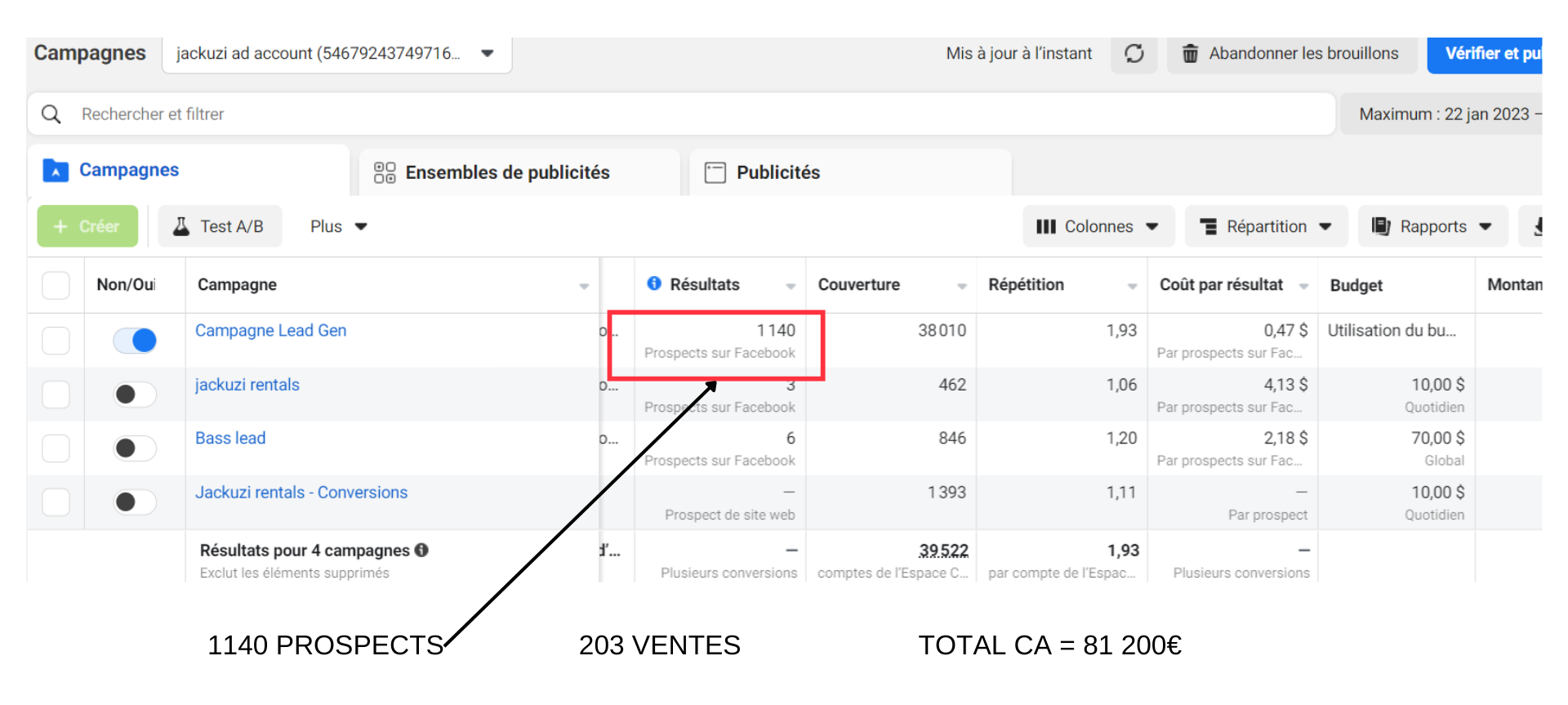1568x705 pixels.
Task: Enable Jackuzi rentals - Conversions toggle
Action: pos(135,502)
